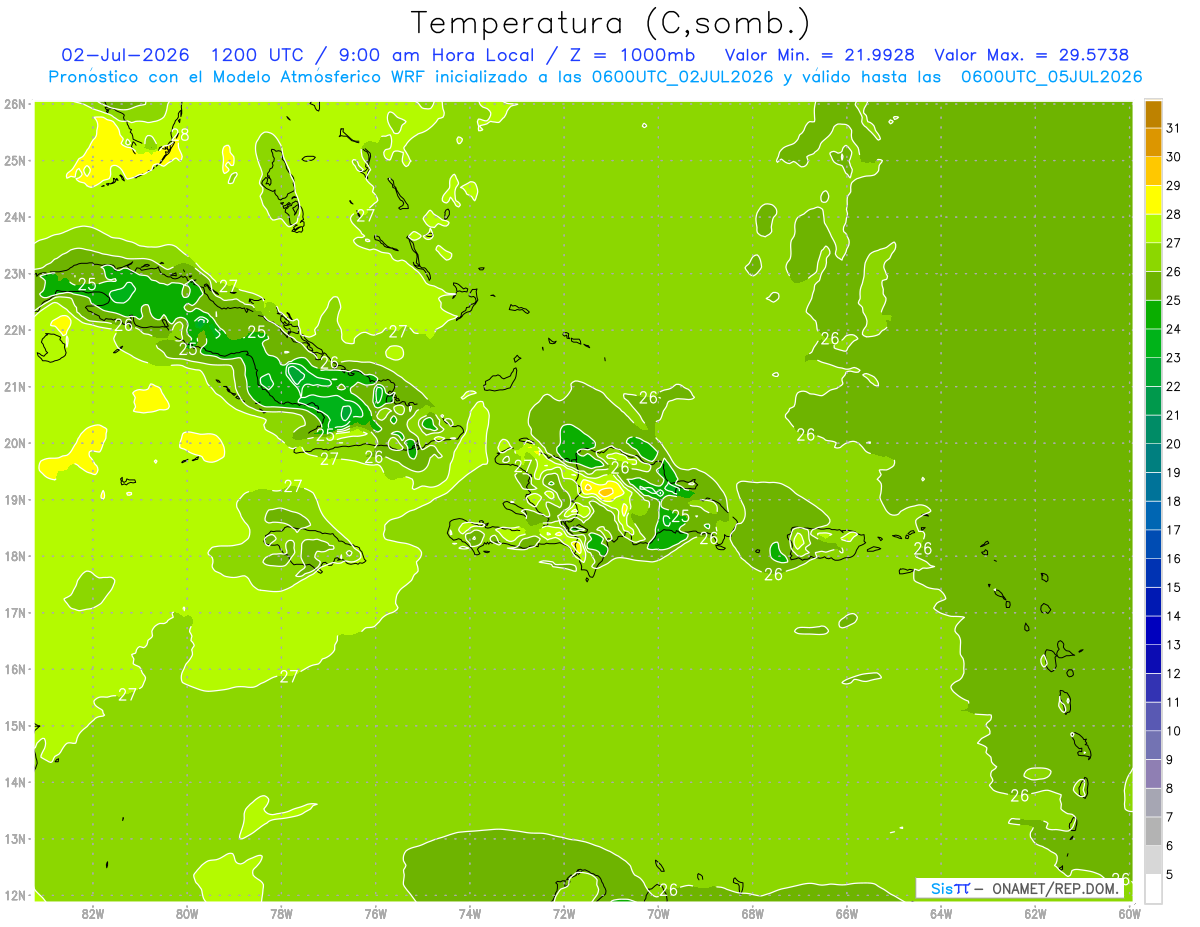Click the white legend swatch below 5
Viewport: 1200px width, 927px height.
click(1153, 888)
